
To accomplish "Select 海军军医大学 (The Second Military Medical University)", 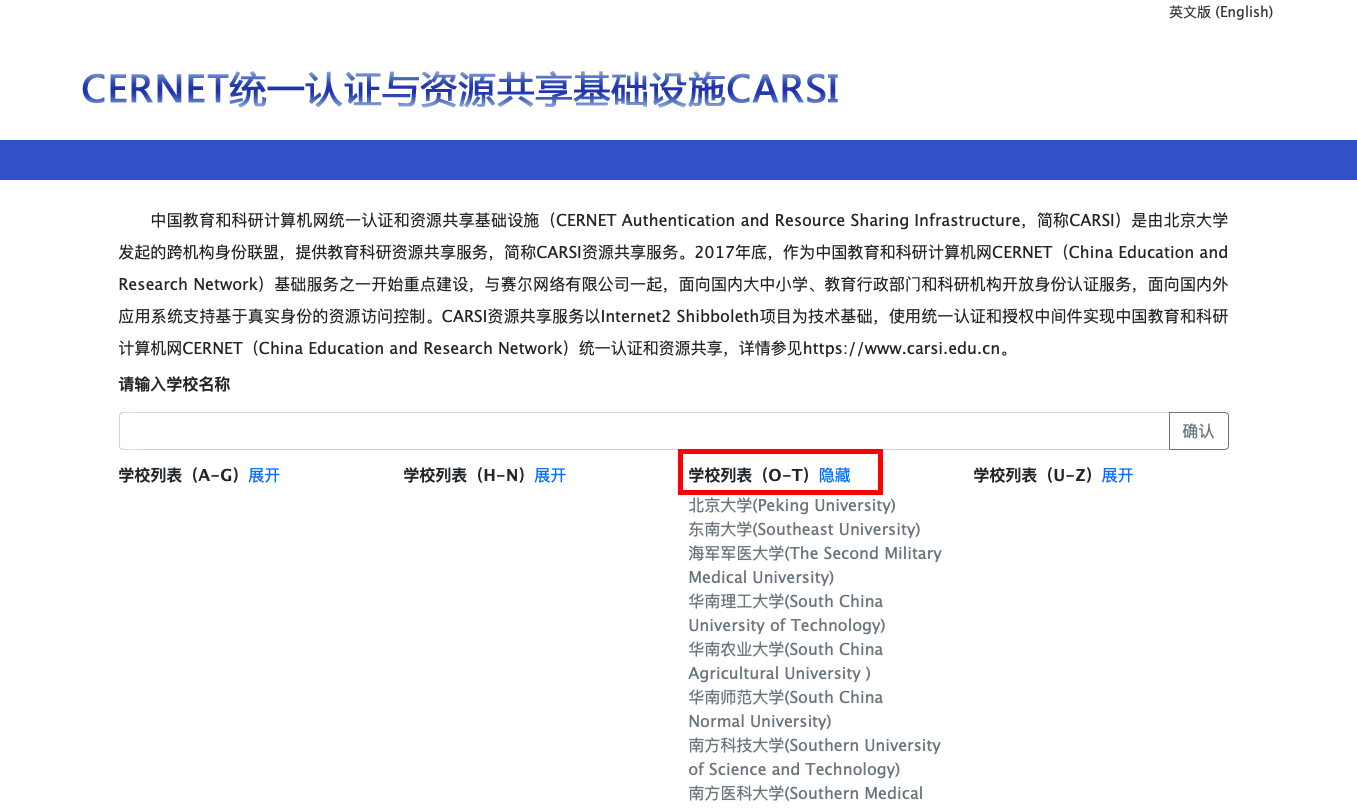I will 815,565.
